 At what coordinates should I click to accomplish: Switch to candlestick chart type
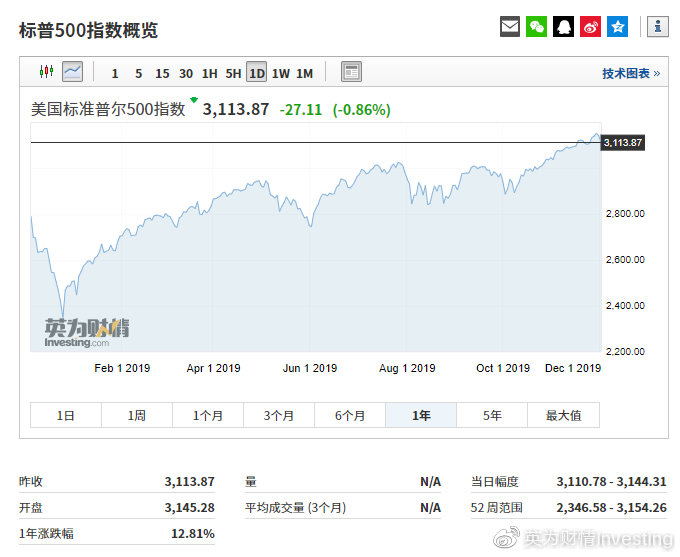pos(46,72)
